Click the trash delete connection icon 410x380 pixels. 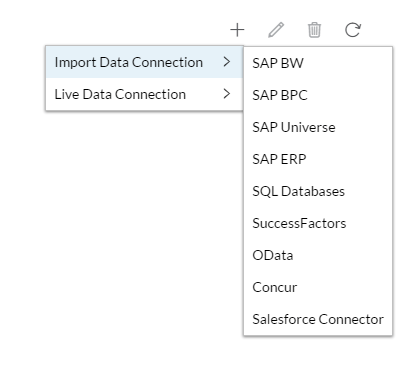click(314, 30)
